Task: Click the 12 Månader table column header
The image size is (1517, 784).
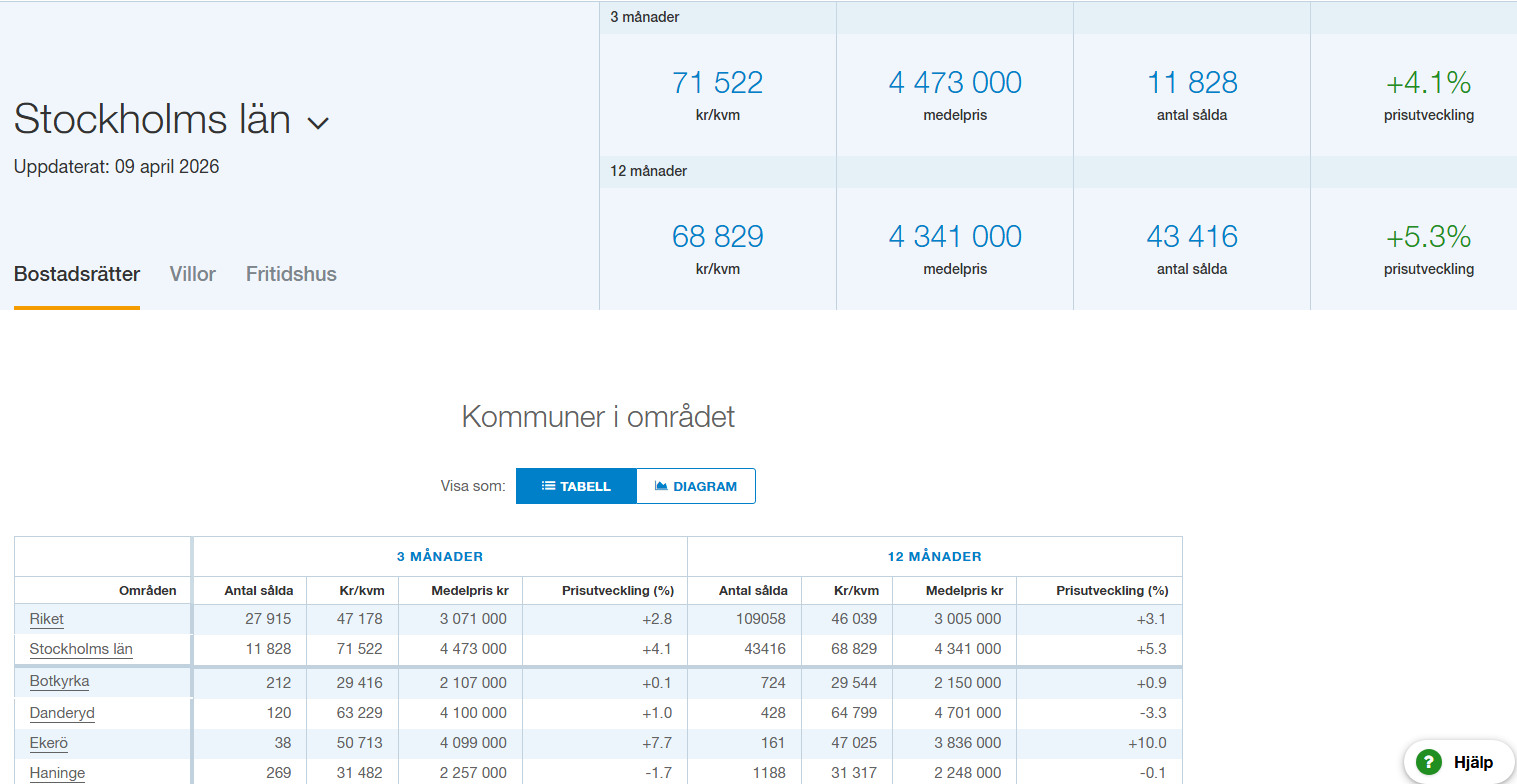Action: pos(934,556)
